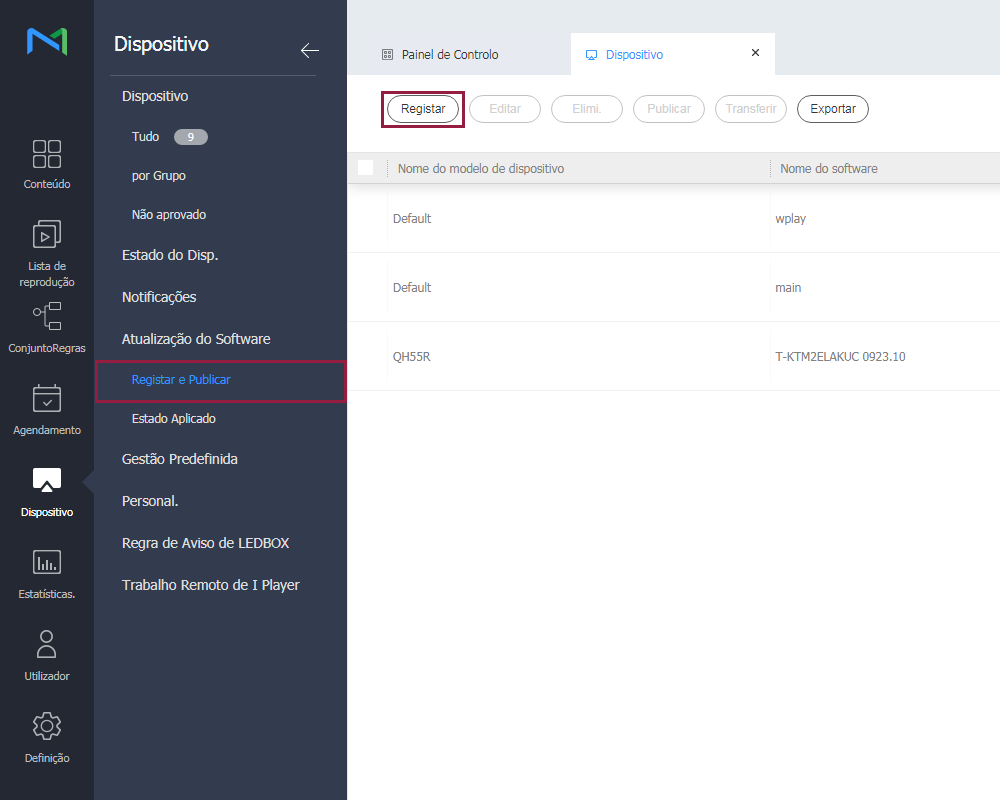Viewport: 1000px width, 800px height.
Task: Click the Registar button
Action: pos(423,109)
